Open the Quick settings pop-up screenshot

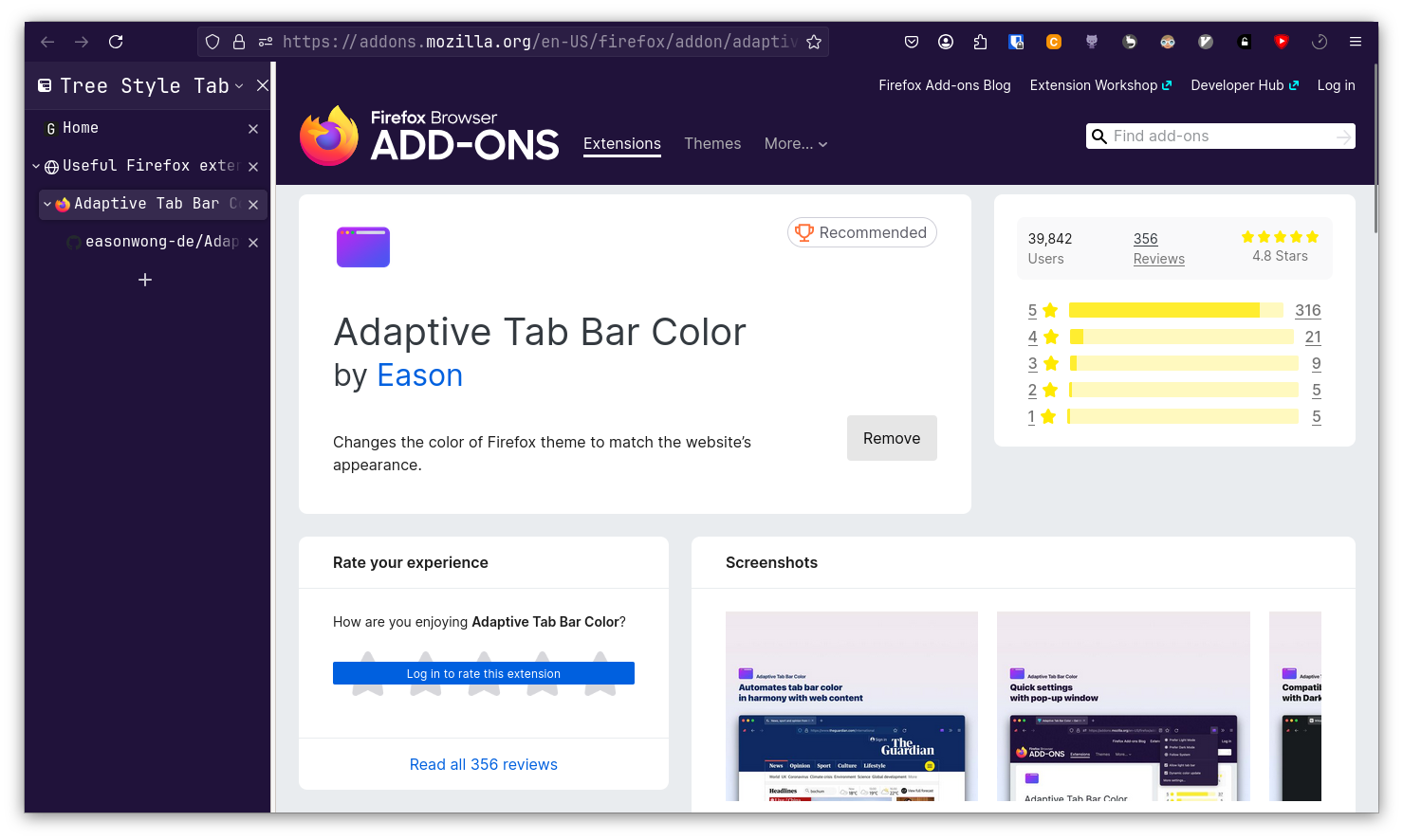point(1123,706)
